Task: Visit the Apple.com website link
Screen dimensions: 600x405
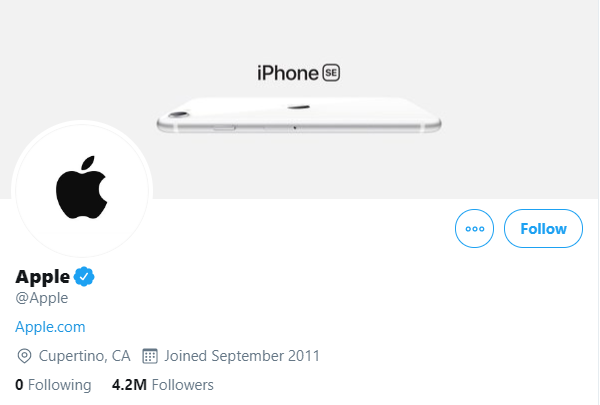Action: 50,327
